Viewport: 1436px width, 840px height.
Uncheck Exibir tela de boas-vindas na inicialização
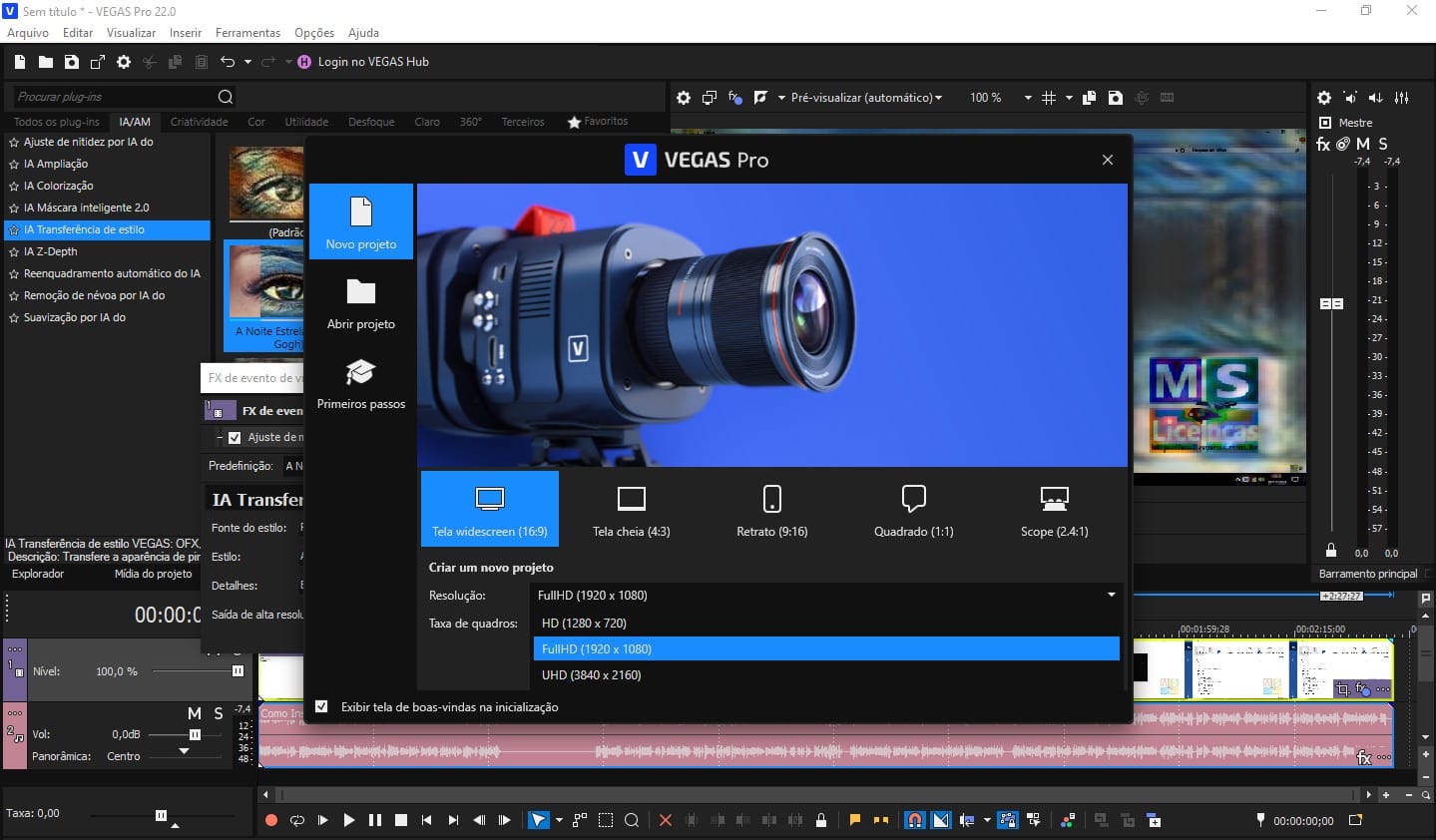[x=321, y=706]
